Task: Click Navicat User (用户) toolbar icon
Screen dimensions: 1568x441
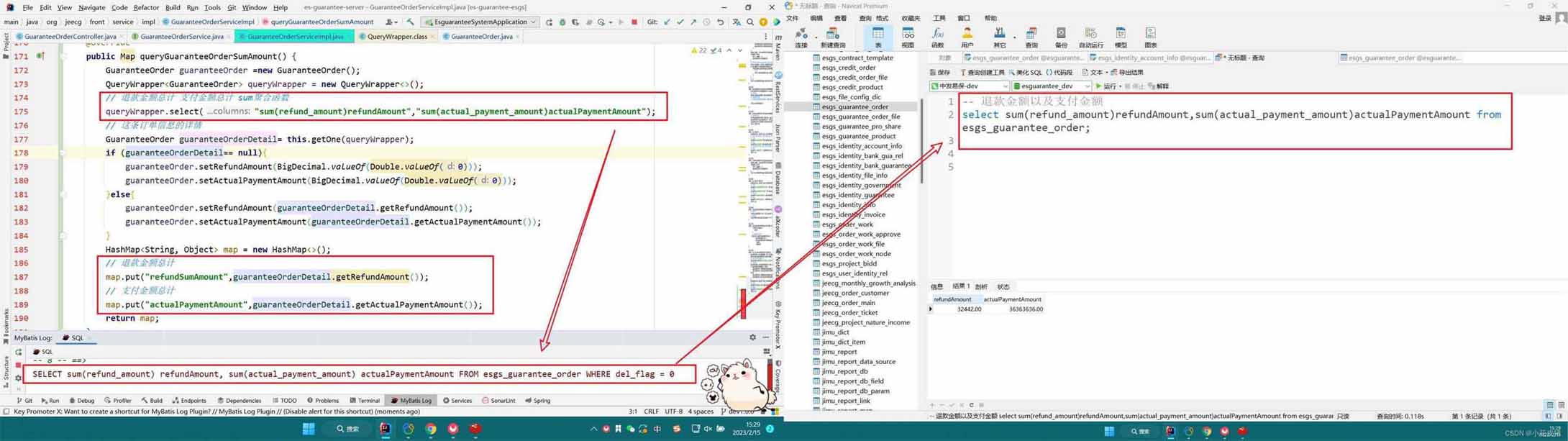Action: pyautogui.click(x=967, y=37)
